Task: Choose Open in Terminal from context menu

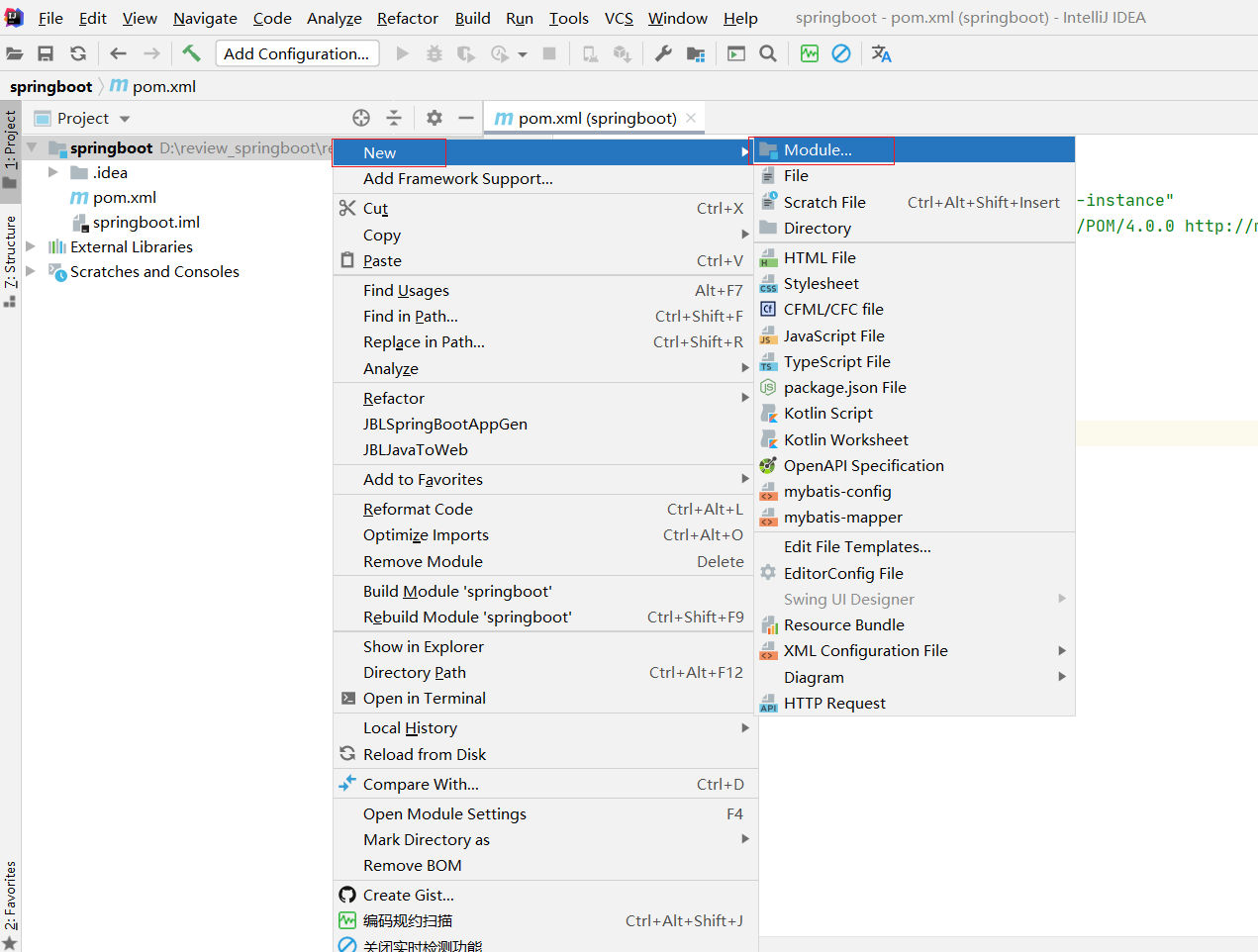Action: click(424, 698)
